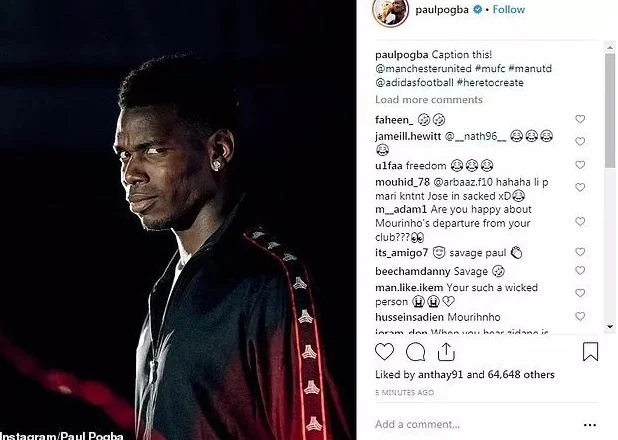Screen dimensions: 618x440
Task: Click the comments scrollbar thumb
Action: [610, 111]
